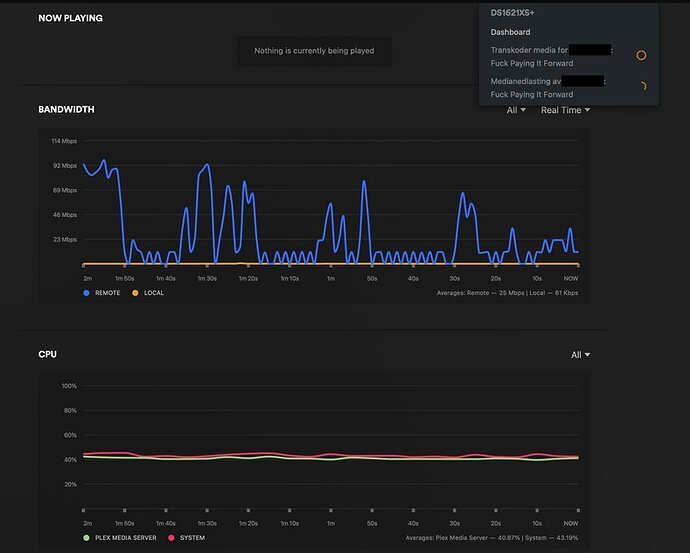Click the 40% CPU axis label

[x=70, y=460]
